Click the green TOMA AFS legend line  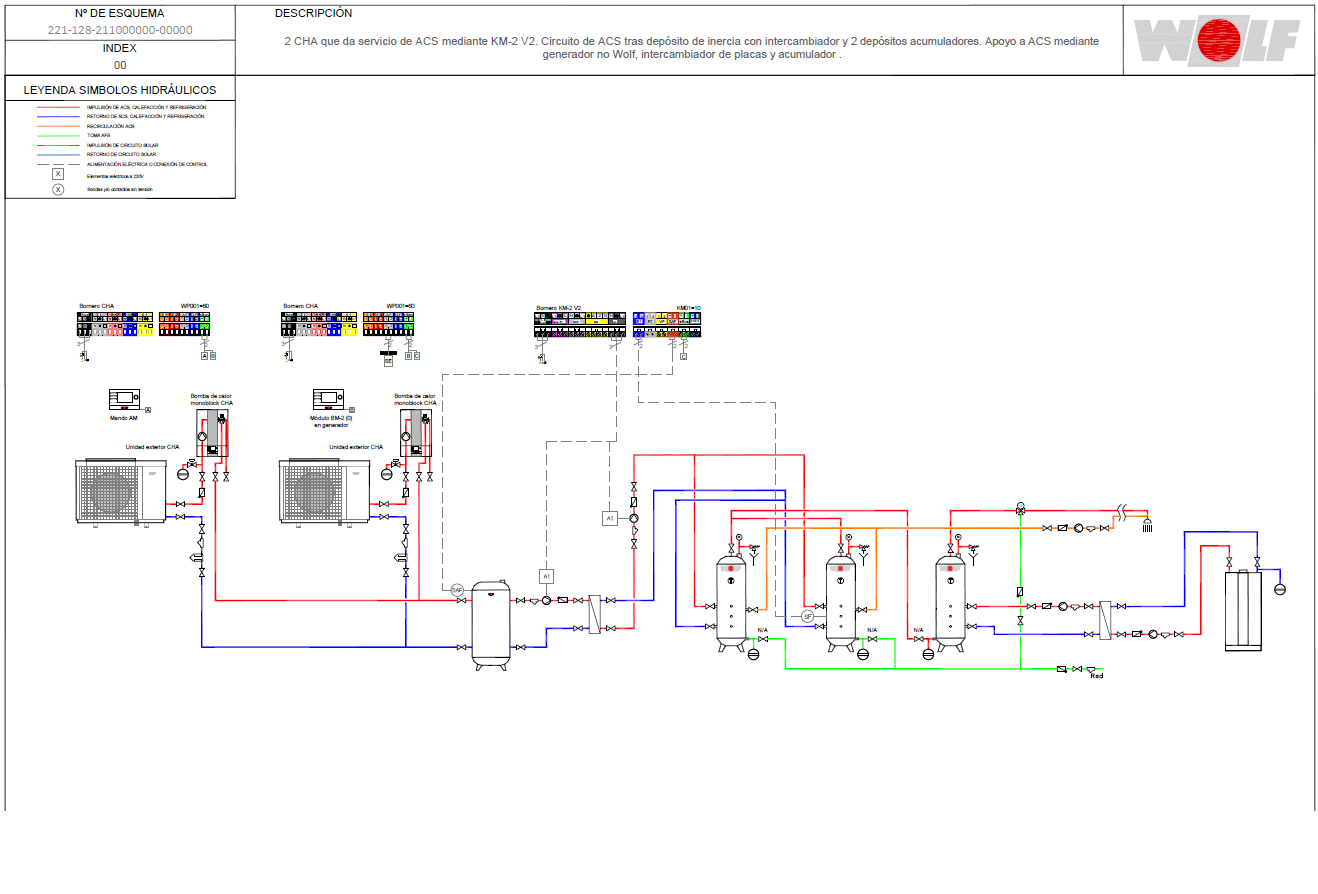pyautogui.click(x=58, y=136)
